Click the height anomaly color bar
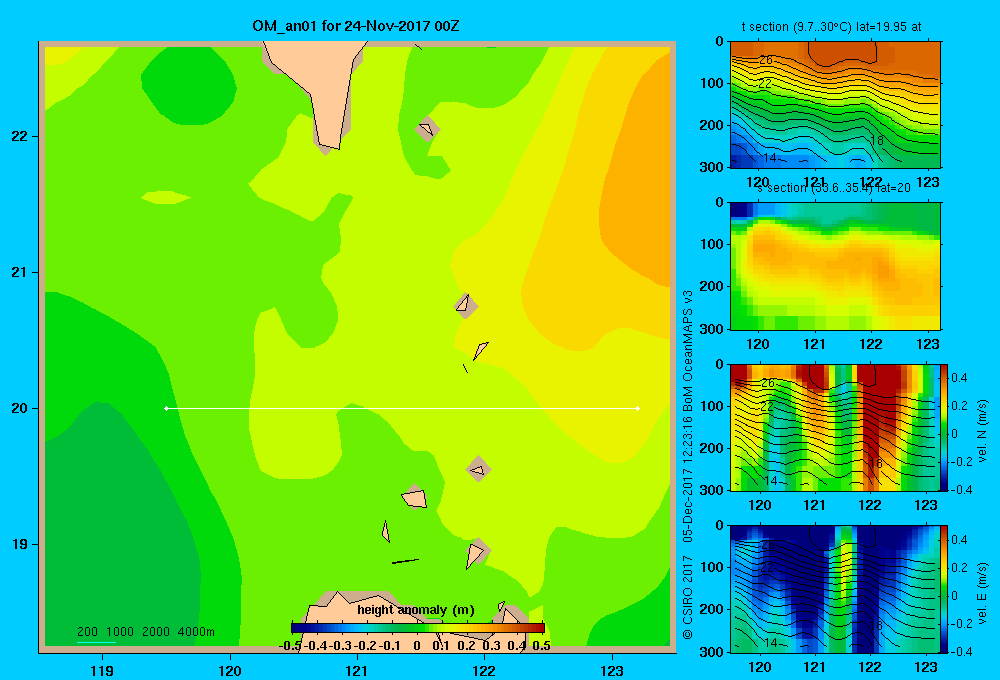Viewport: 1000px width, 680px height. click(418, 628)
